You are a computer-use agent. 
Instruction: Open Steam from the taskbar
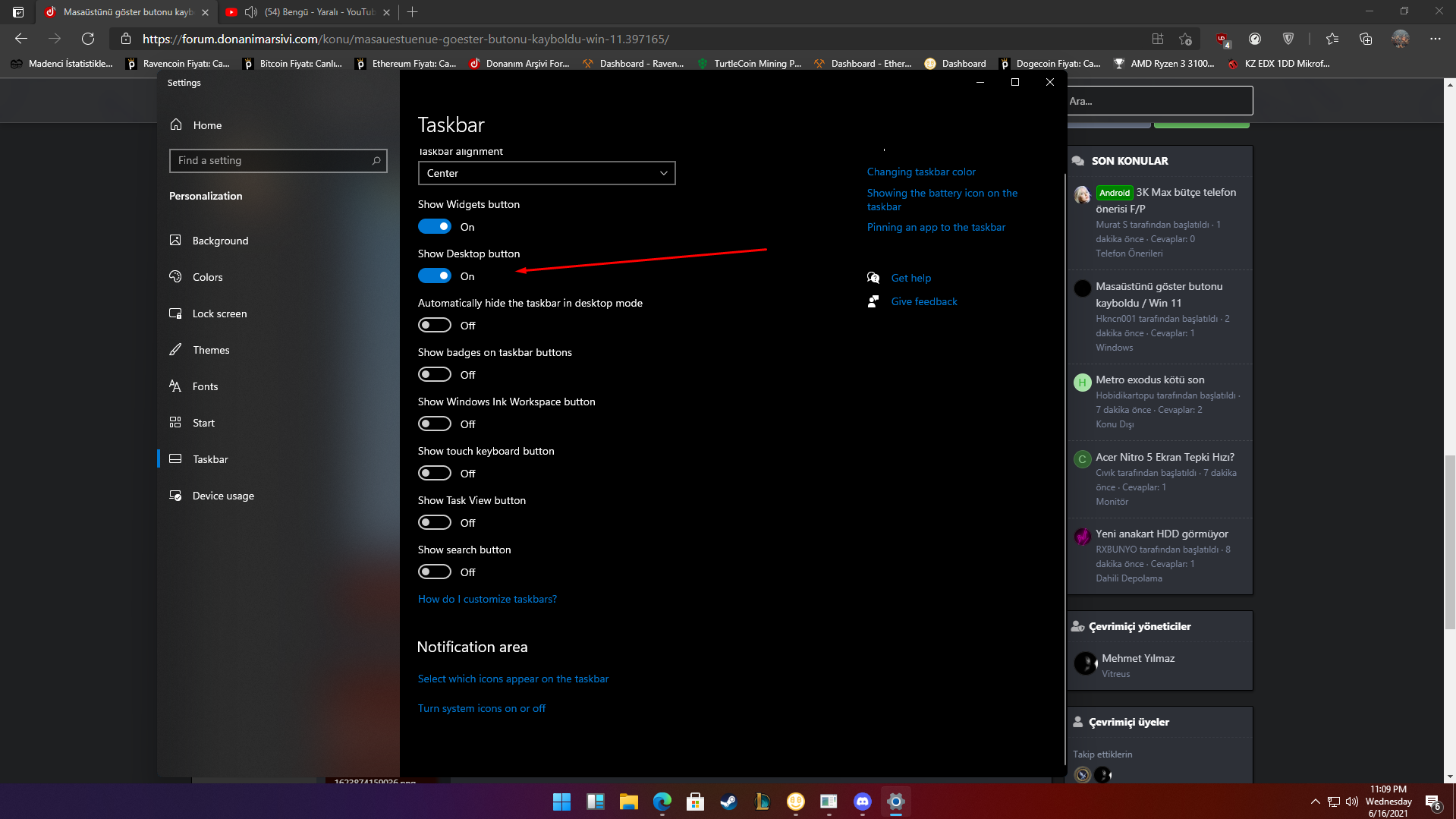(729, 802)
